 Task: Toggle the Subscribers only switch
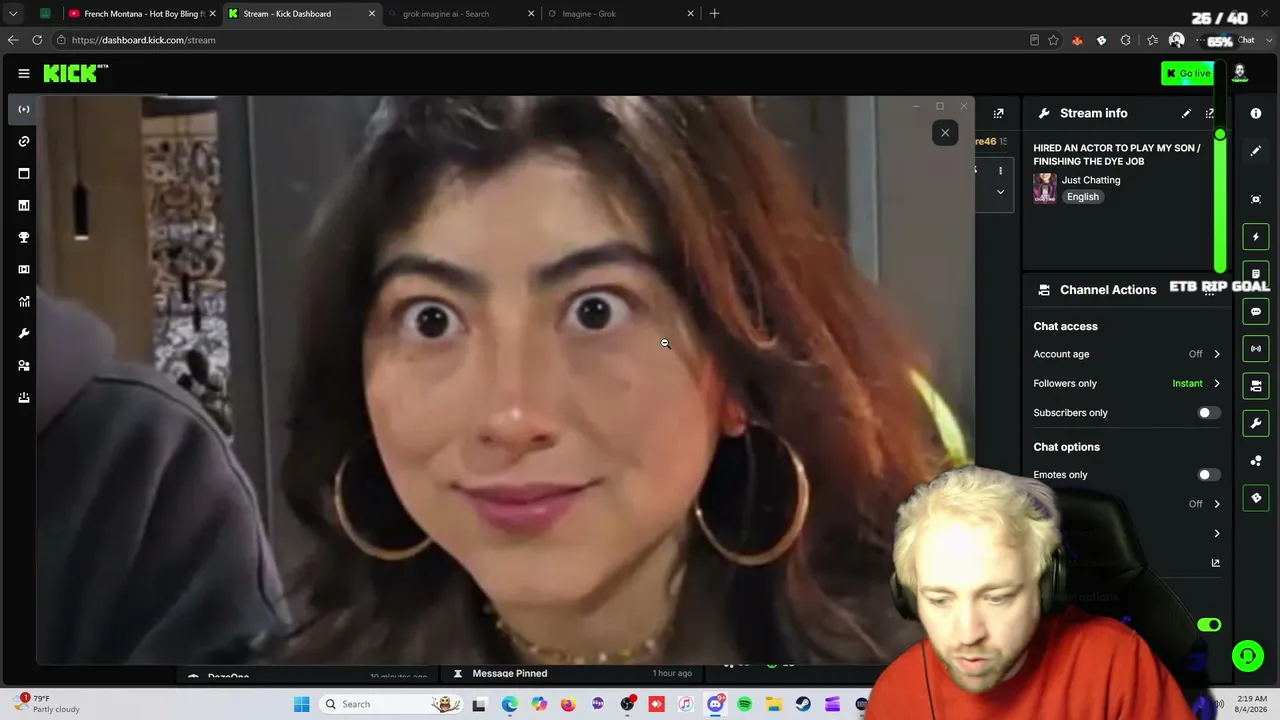coord(1209,413)
